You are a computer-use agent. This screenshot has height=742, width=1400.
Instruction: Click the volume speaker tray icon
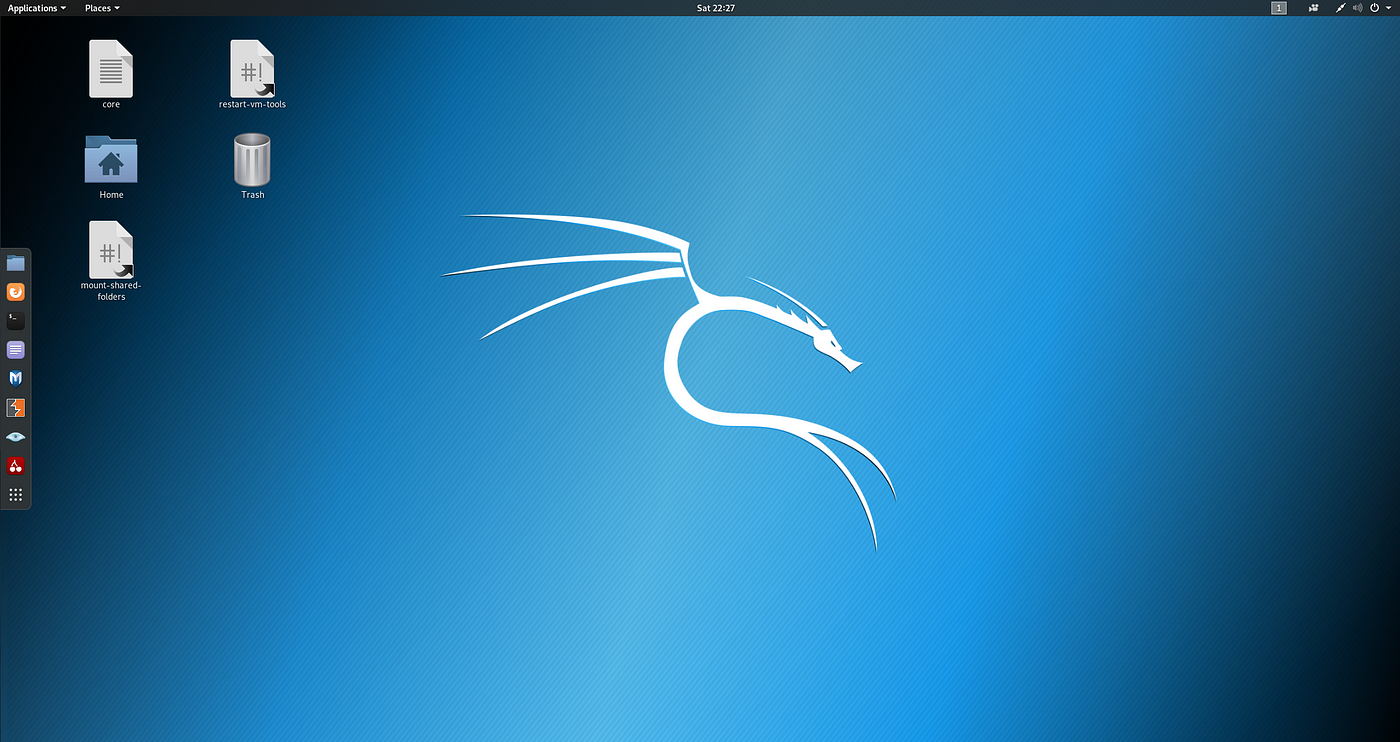(x=1358, y=8)
